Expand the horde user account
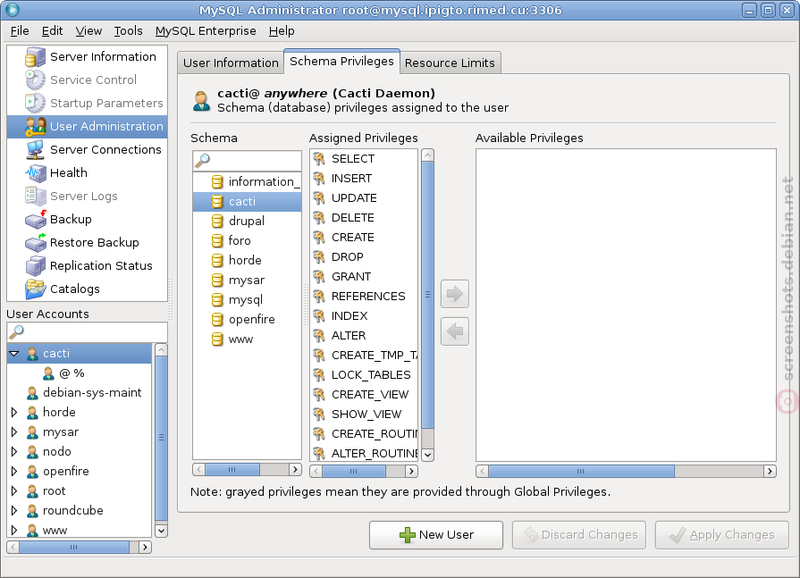This screenshot has height=578, width=800. [14, 412]
